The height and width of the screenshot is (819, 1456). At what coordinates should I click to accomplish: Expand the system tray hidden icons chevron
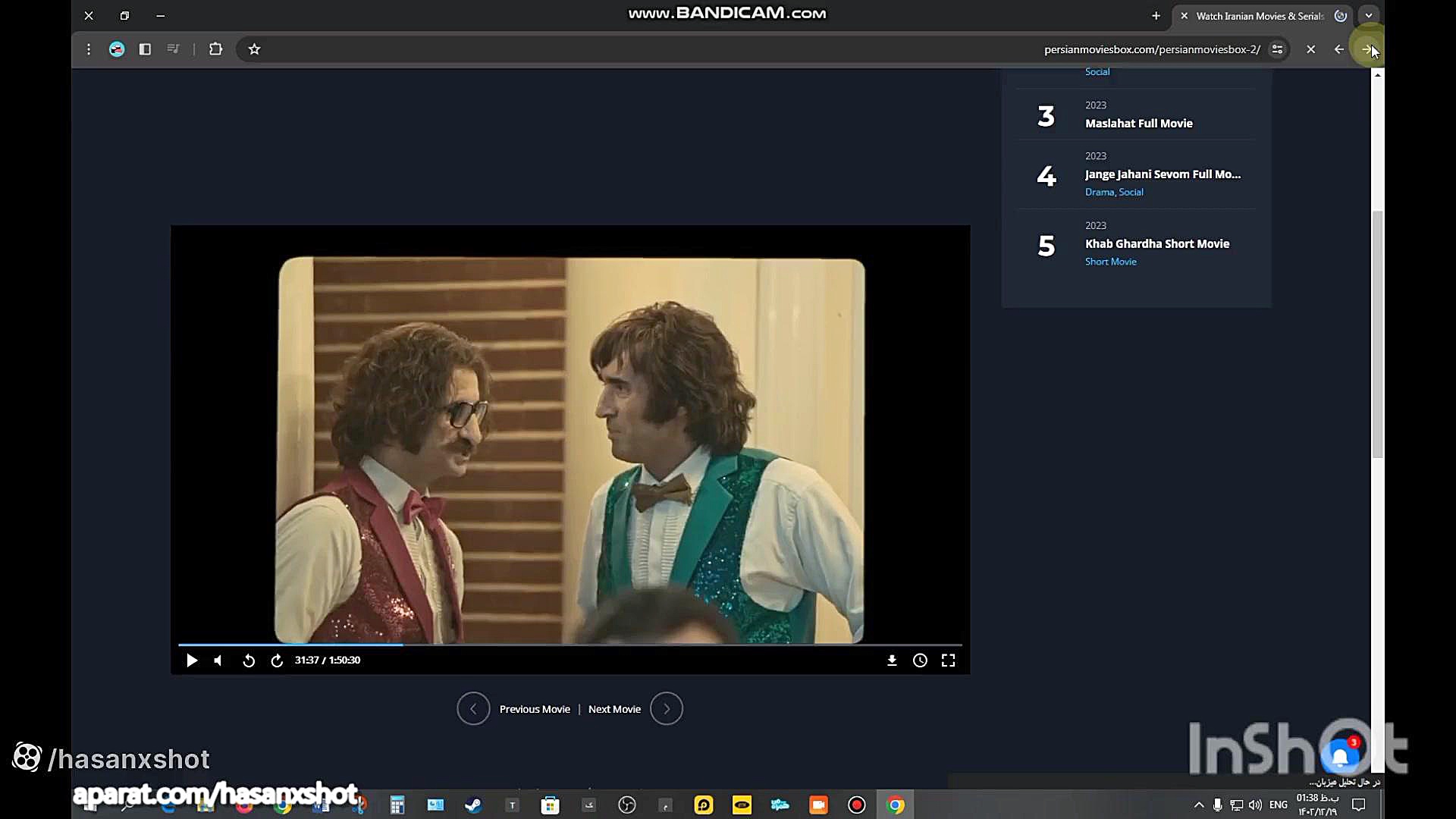pos(1199,805)
